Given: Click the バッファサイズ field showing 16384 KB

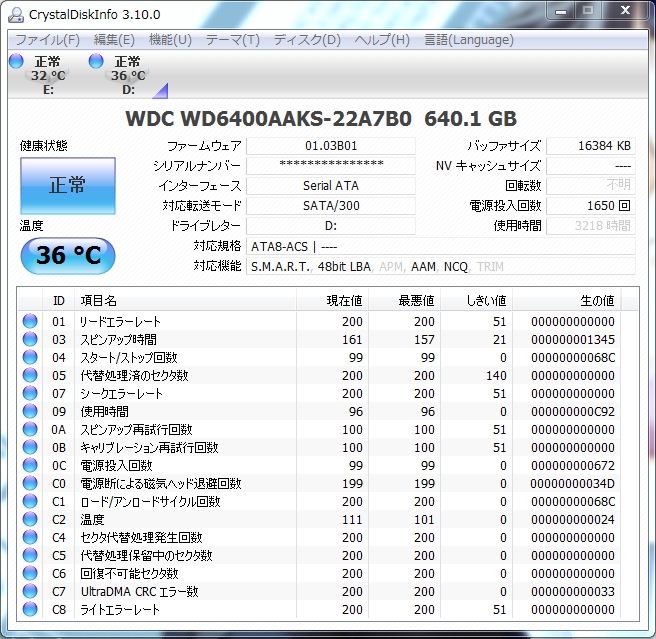Looking at the screenshot, I should (x=591, y=146).
